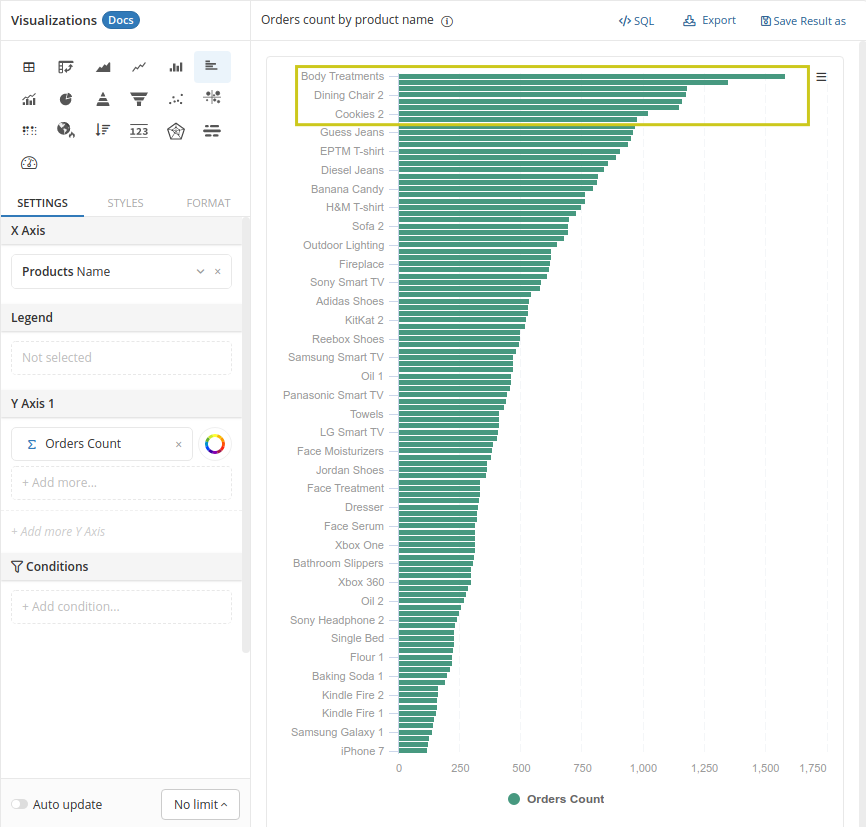Pick the dot matrix heatmap icon
Screen dimensions: 866x827
[x=29, y=130]
